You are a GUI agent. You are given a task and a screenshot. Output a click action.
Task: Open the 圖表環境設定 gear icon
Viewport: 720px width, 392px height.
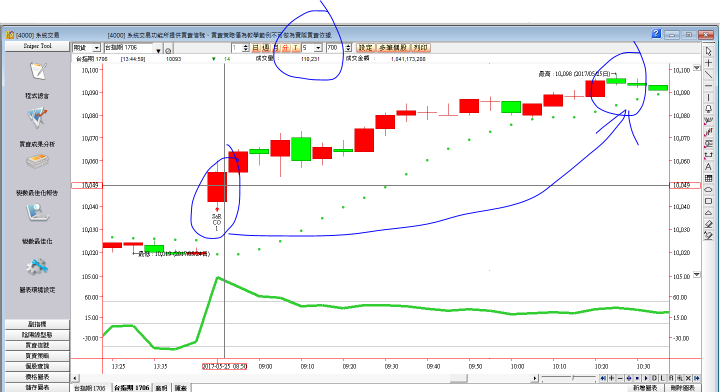click(37, 267)
